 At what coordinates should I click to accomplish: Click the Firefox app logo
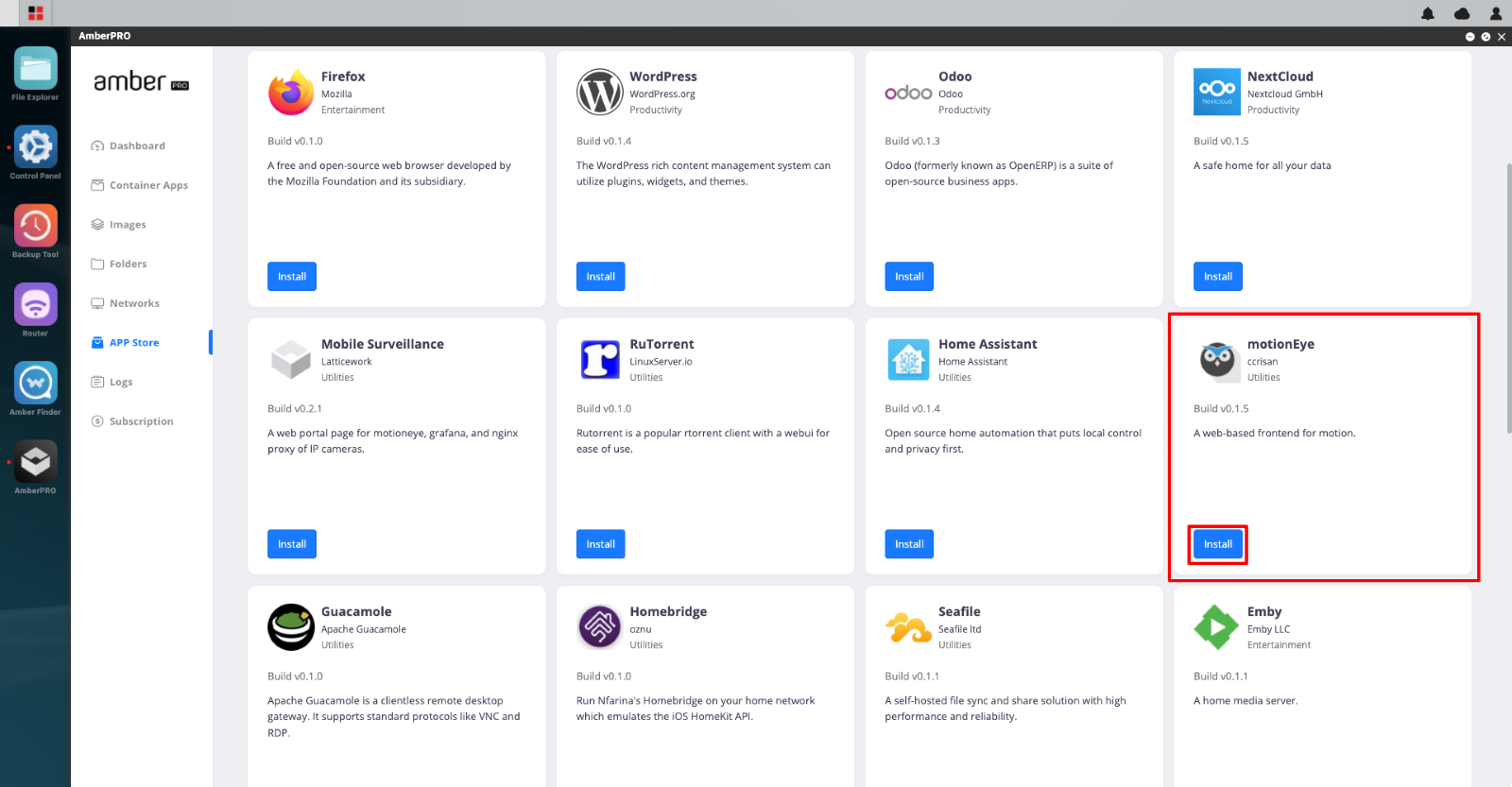click(x=291, y=93)
